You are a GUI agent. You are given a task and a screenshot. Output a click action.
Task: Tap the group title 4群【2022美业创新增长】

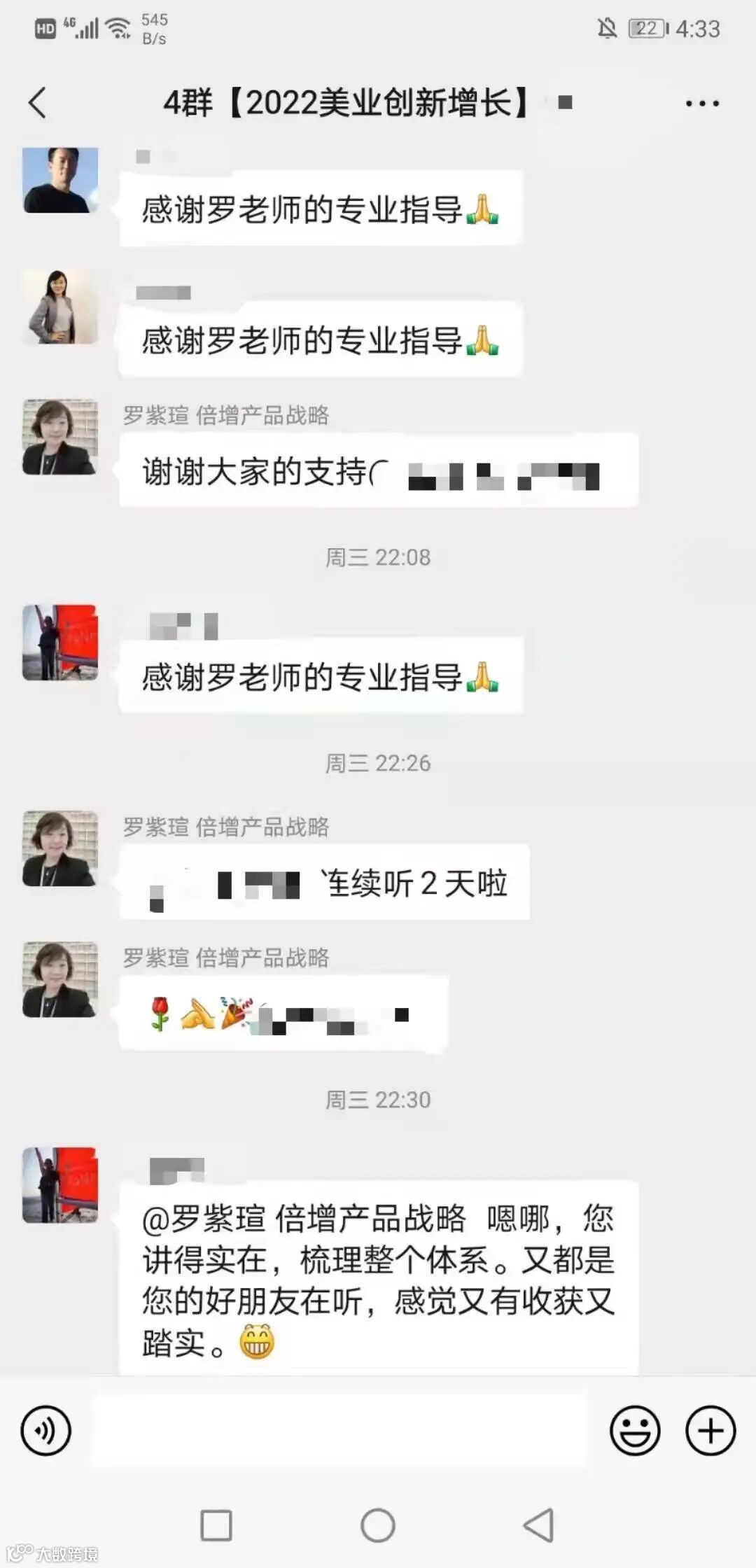(x=347, y=103)
